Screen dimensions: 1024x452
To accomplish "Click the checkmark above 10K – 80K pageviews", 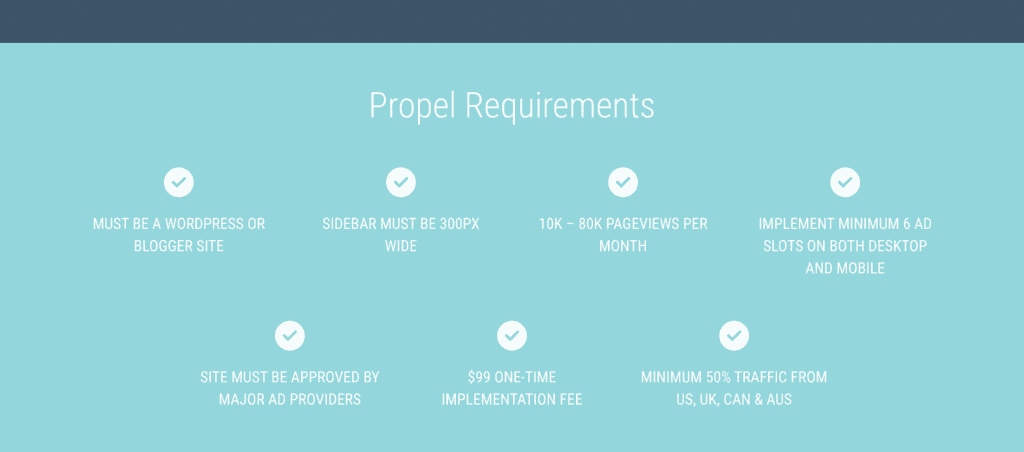I will pos(623,182).
